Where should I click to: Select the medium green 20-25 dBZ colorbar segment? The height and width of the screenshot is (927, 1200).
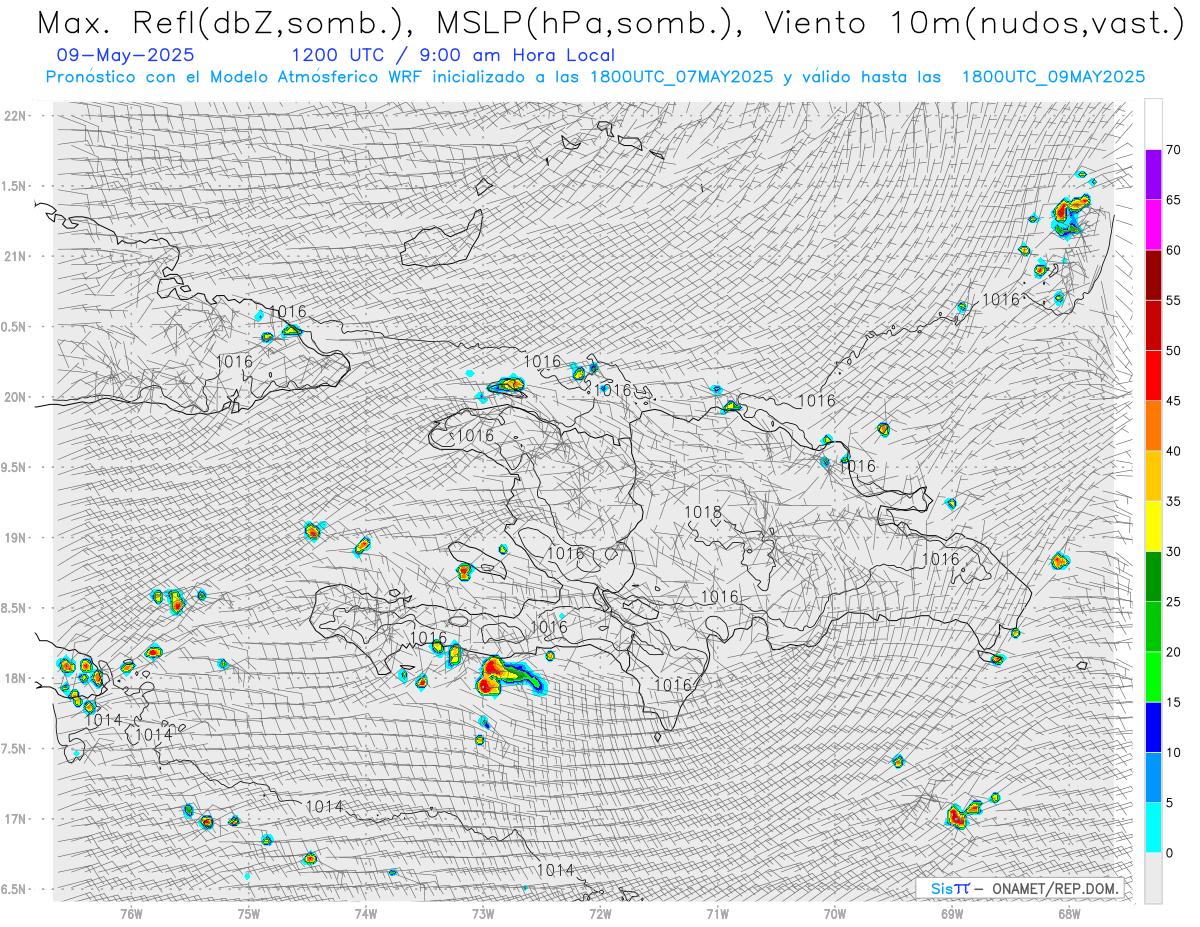(x=1153, y=627)
